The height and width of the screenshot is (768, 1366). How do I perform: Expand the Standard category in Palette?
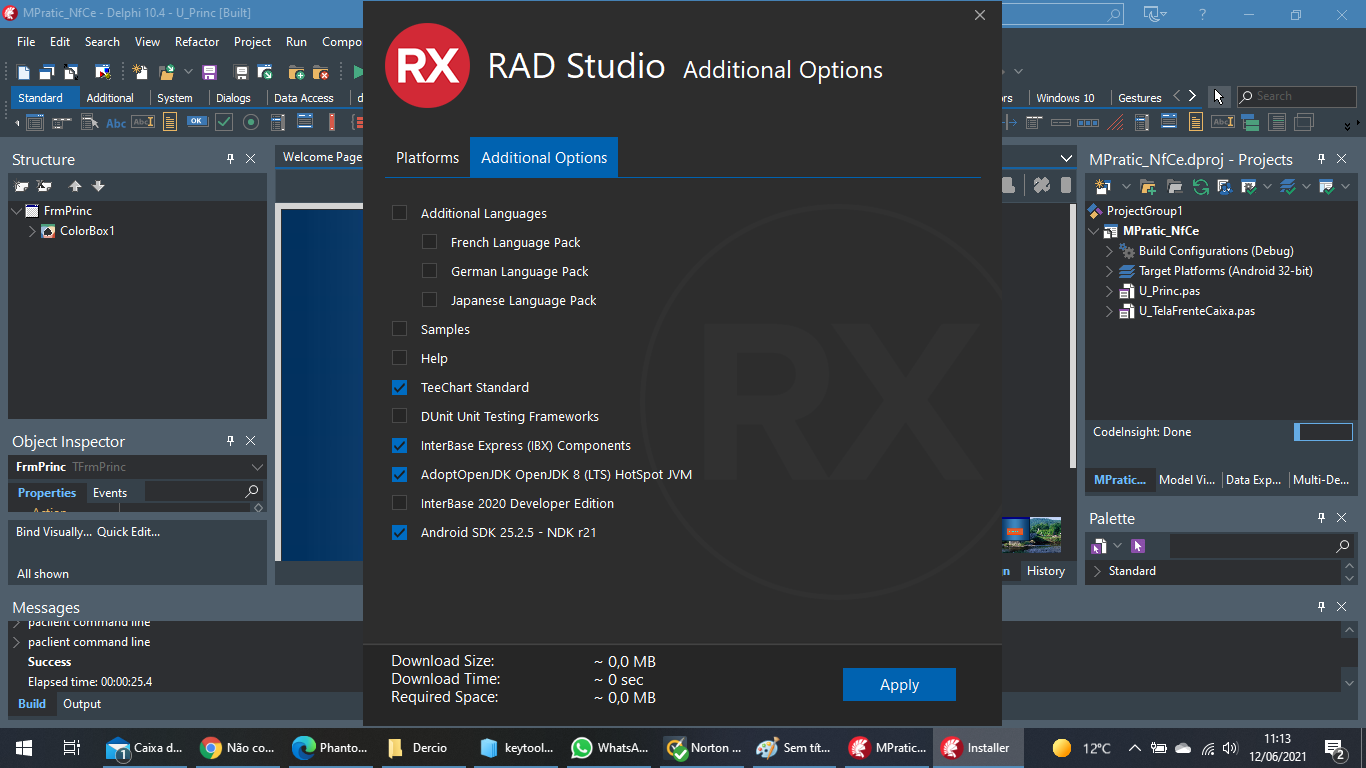[1097, 571]
